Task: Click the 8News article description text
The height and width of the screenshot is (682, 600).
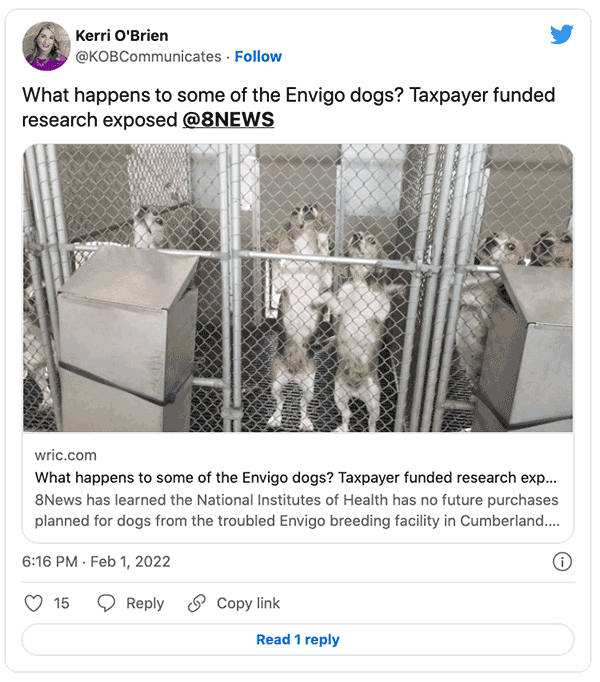Action: click(297, 510)
